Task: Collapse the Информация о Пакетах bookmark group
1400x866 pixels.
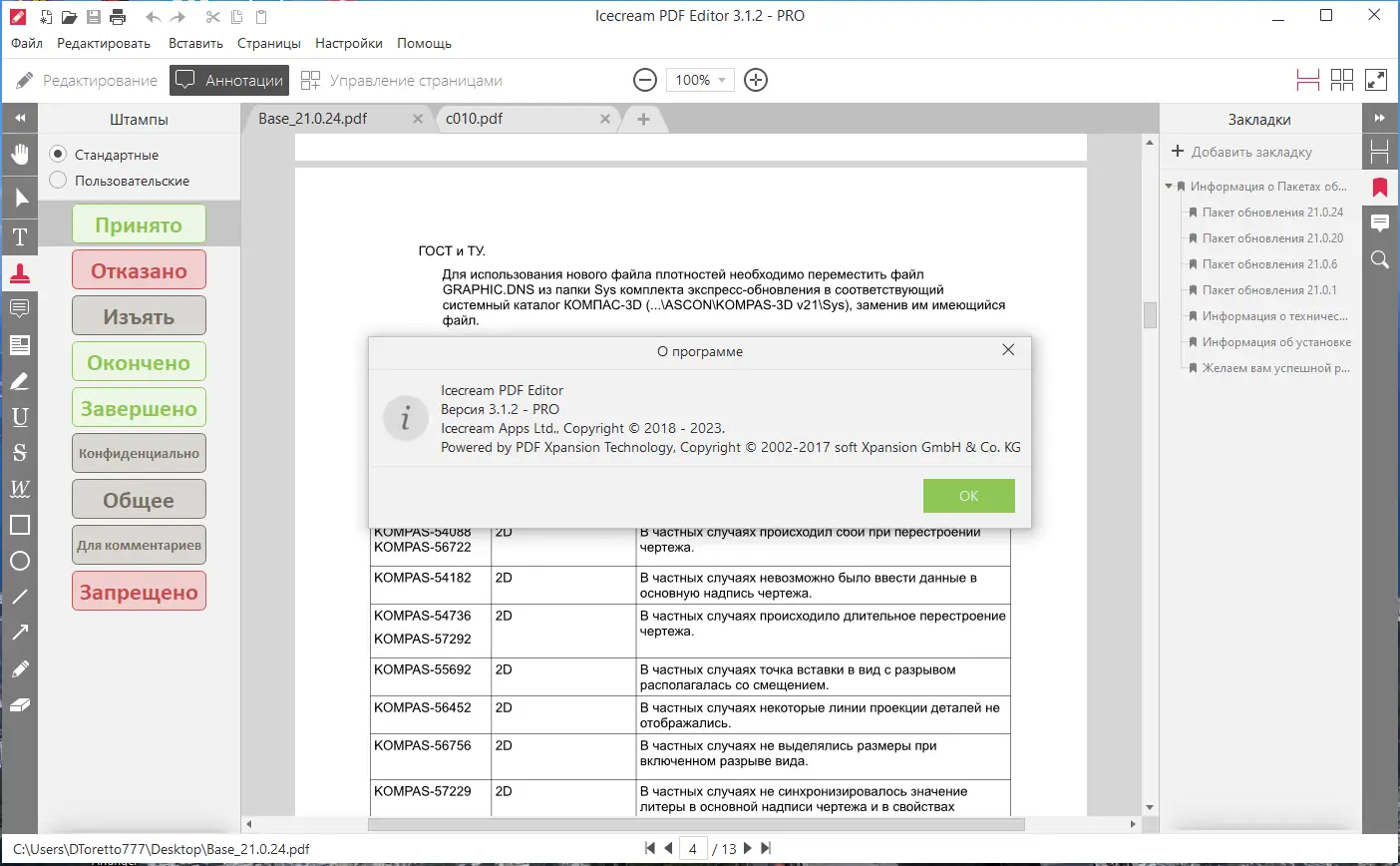Action: point(1168,186)
